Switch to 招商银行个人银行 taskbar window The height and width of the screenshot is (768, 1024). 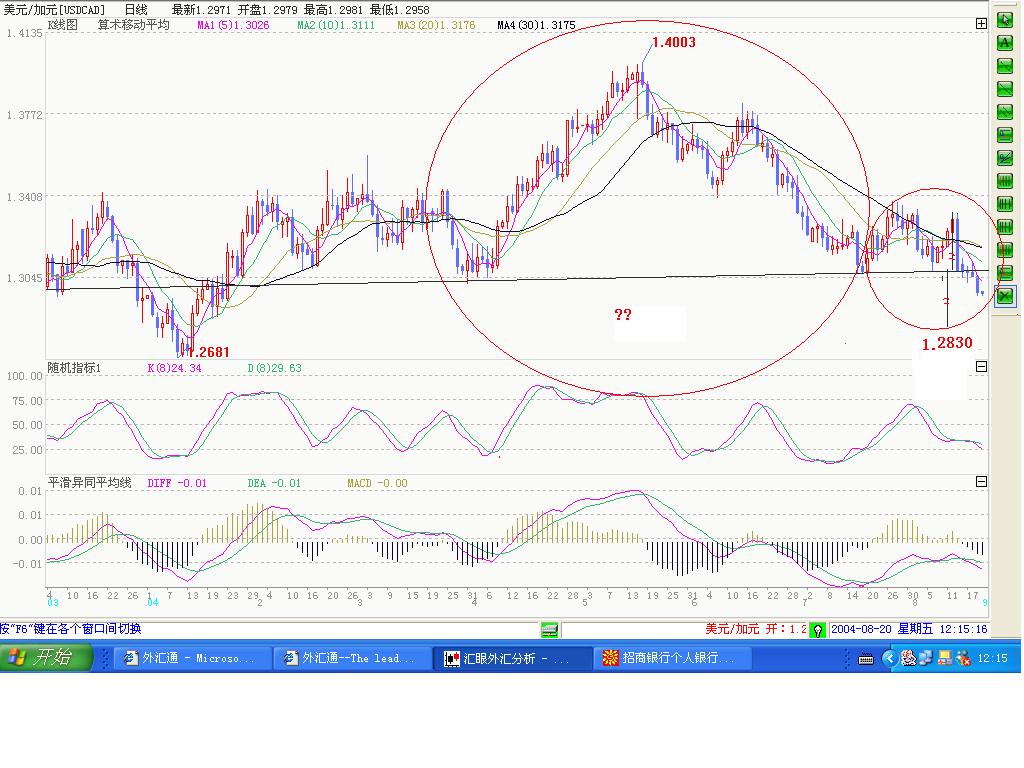click(673, 658)
